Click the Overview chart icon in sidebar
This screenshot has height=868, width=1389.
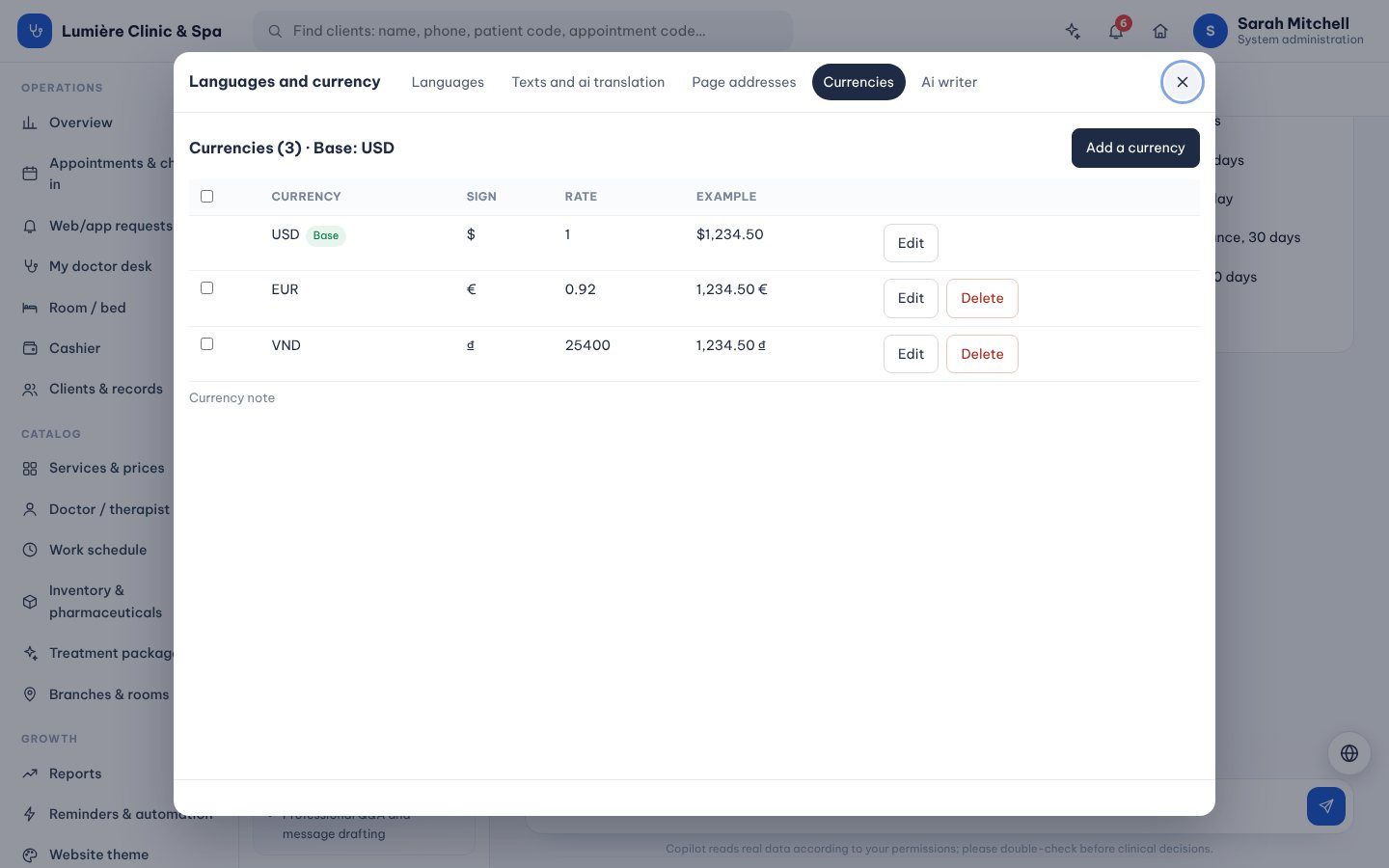(x=30, y=122)
